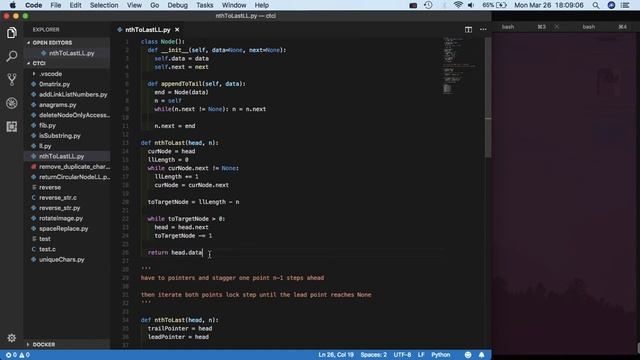Open uniqueChars.py file
The width and height of the screenshot is (640, 360).
pos(62,260)
